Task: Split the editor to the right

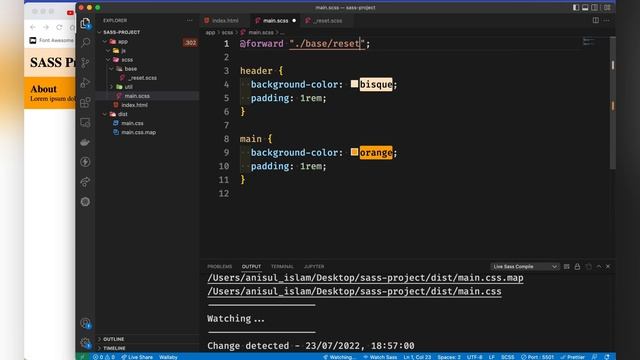Action: (x=596, y=20)
